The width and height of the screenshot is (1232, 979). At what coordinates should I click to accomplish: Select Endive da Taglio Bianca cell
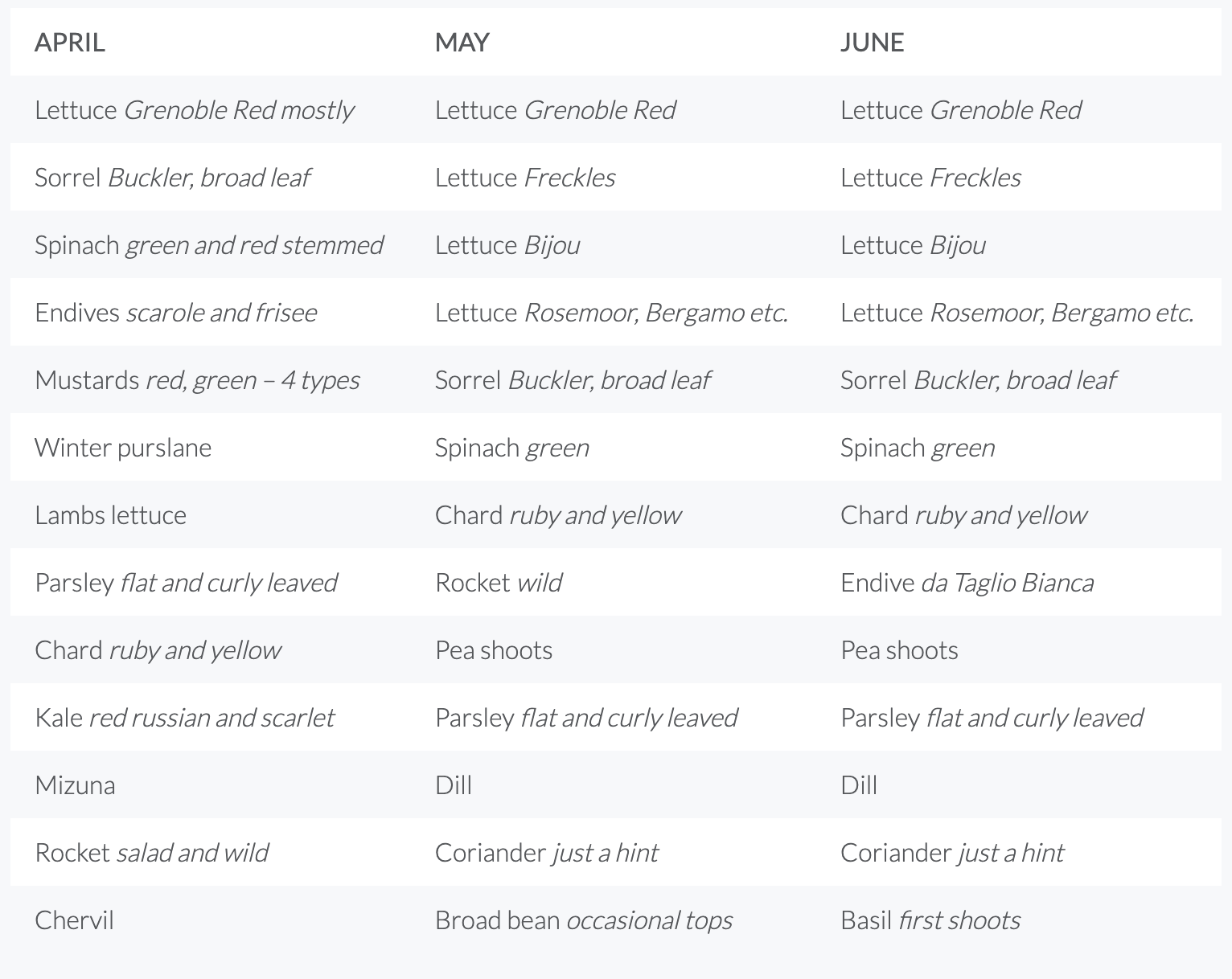pos(967,583)
